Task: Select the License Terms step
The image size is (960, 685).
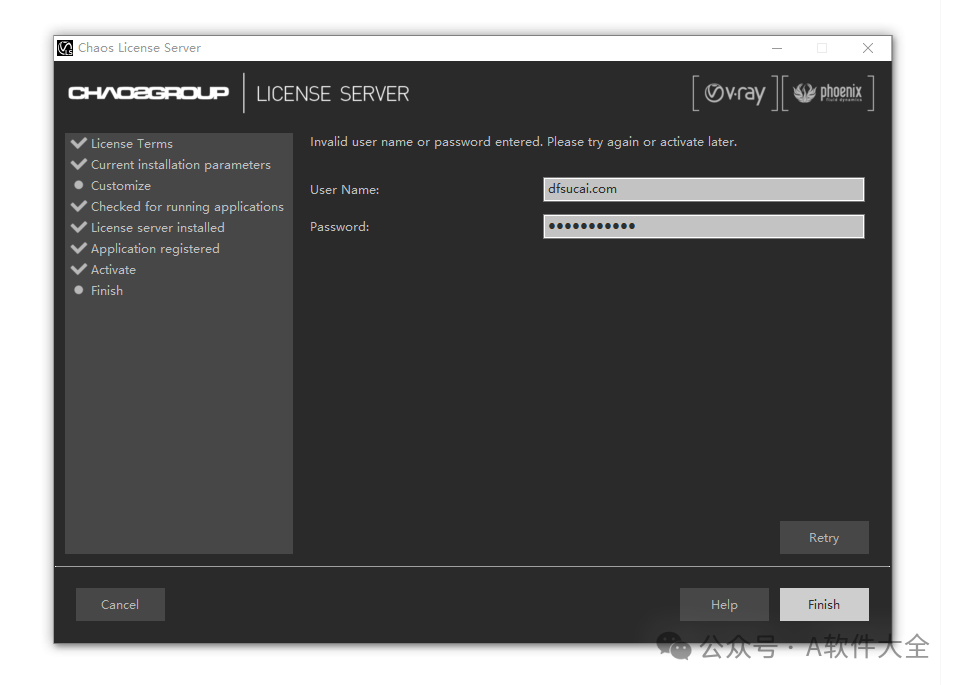Action: pyautogui.click(x=132, y=144)
